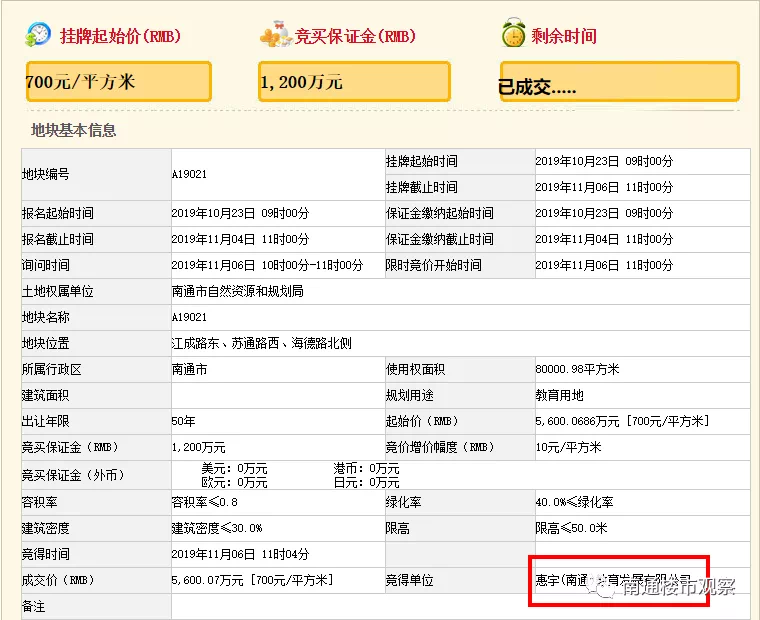Click the clock icon beside 挂牌起始价
Viewport: 760px width, 620px height.
[39, 34]
